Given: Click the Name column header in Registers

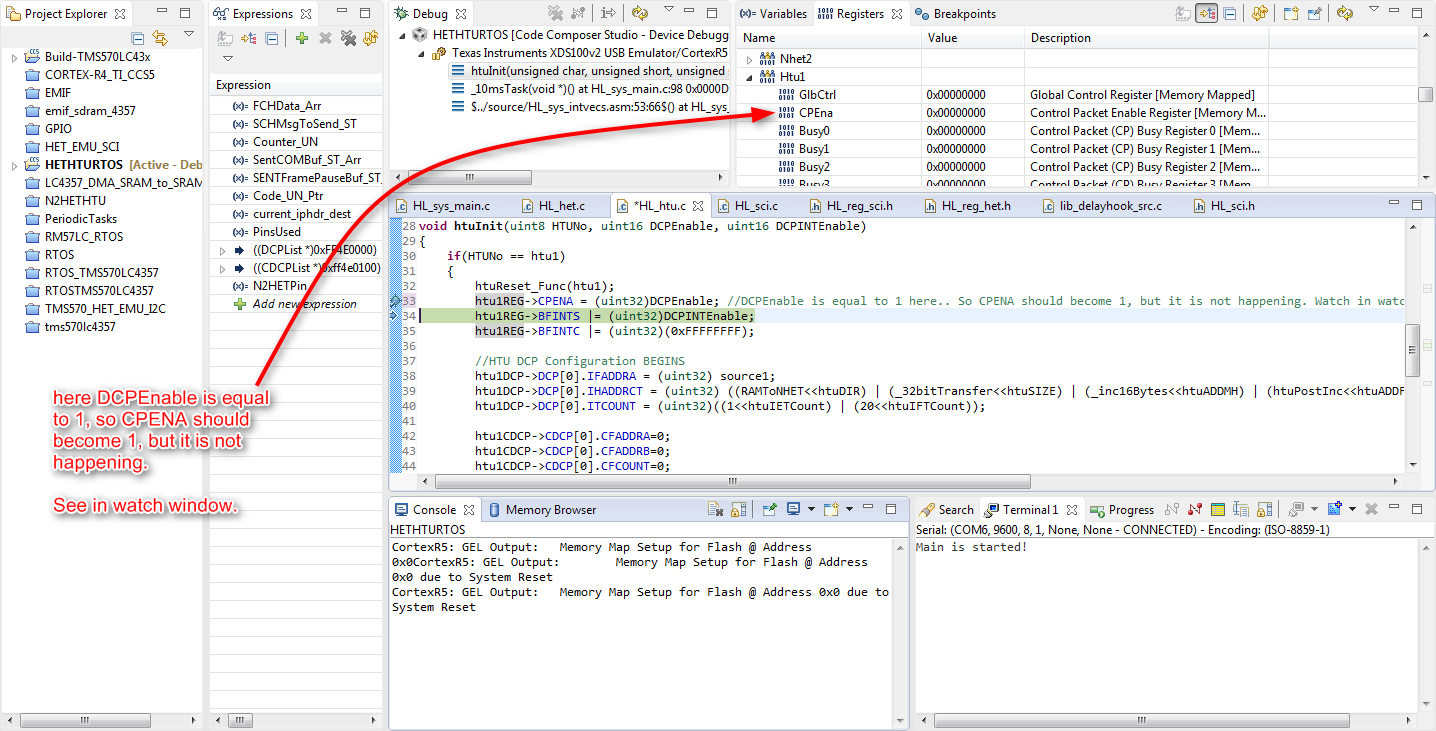Looking at the screenshot, I should [830, 38].
